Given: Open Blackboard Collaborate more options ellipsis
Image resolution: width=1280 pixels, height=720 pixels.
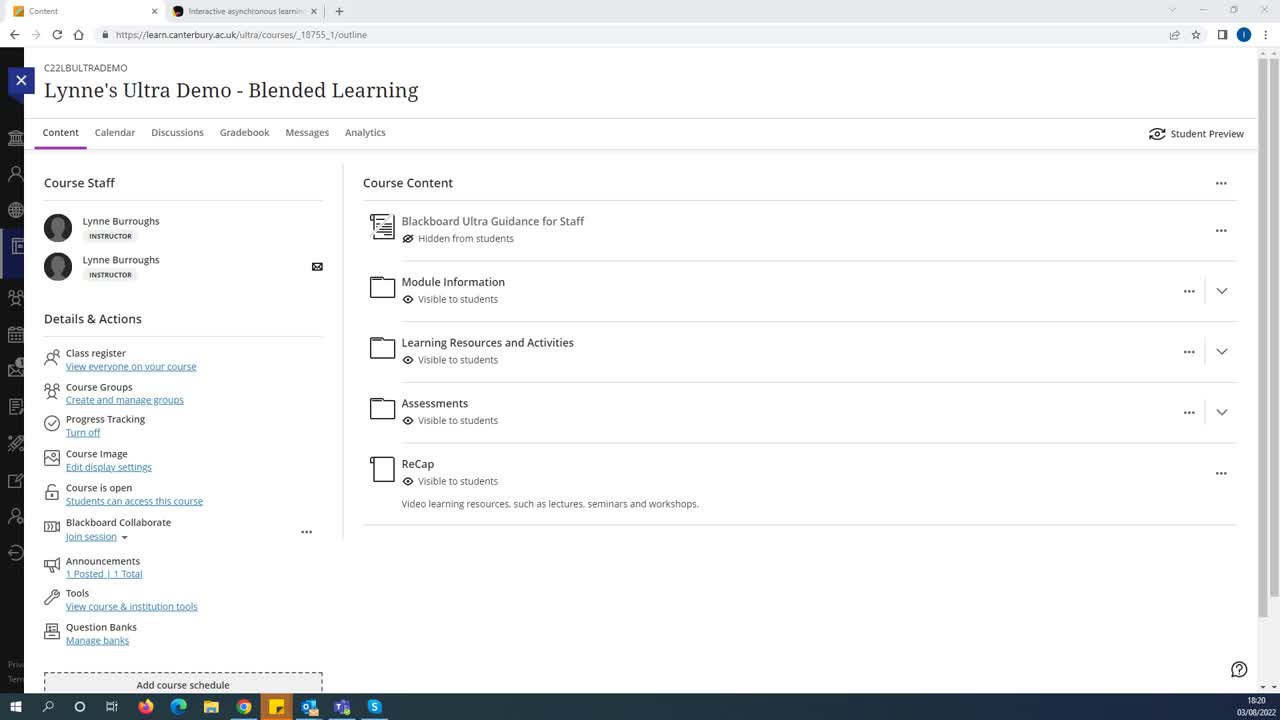Looking at the screenshot, I should click(x=307, y=532).
